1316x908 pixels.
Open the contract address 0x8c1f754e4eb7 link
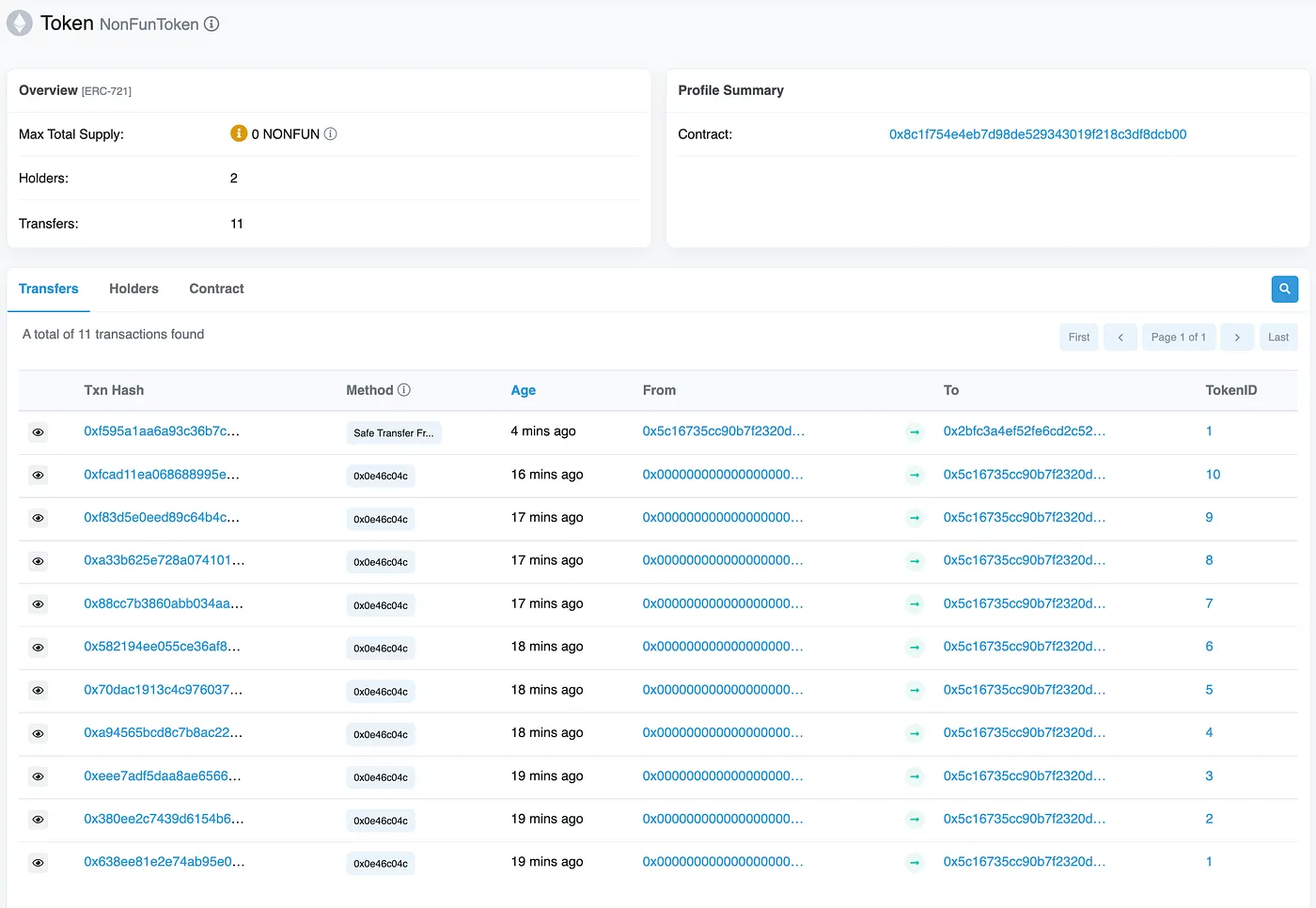point(1038,134)
